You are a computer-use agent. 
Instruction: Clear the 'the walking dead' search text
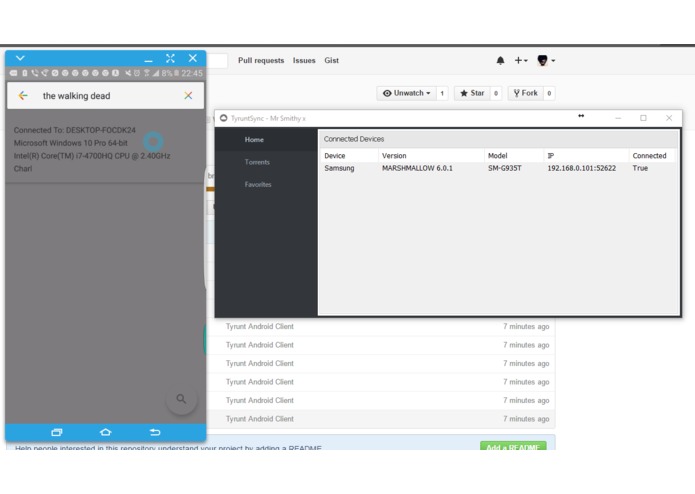click(188, 96)
